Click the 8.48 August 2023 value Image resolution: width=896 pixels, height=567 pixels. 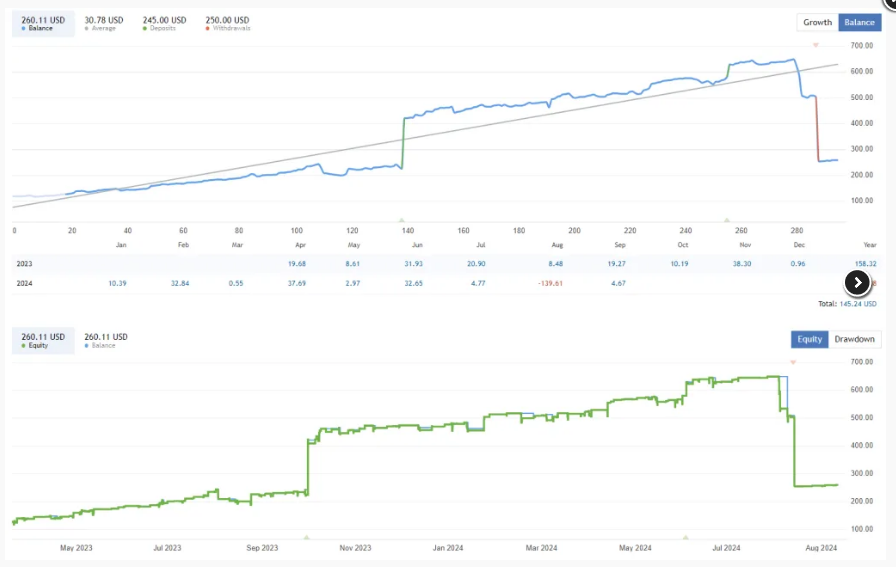click(555, 264)
